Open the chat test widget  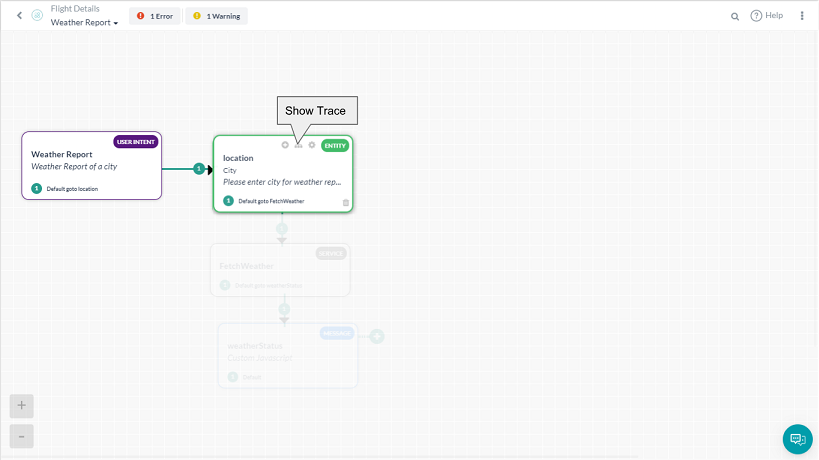point(797,439)
